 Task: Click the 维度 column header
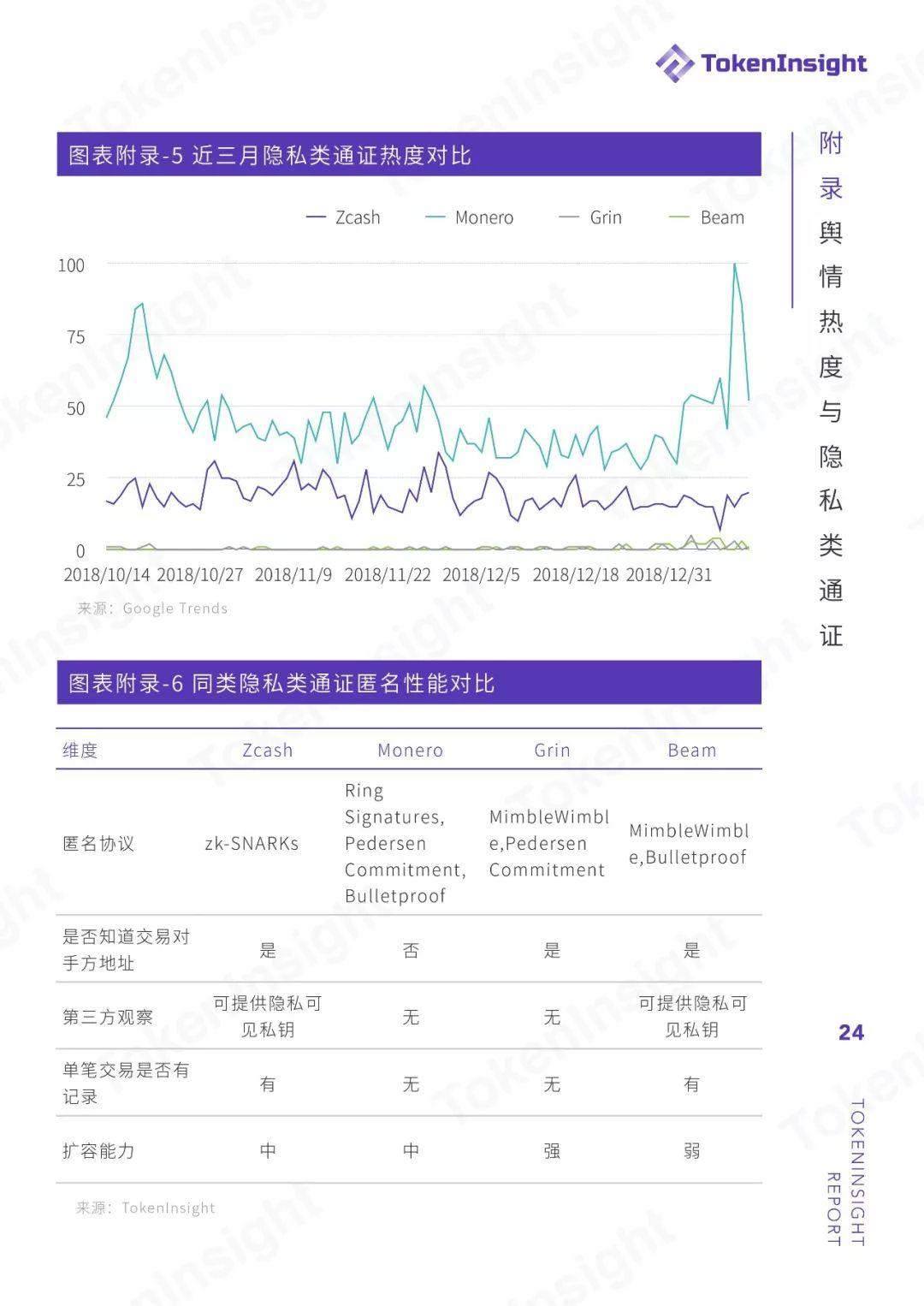point(80,751)
